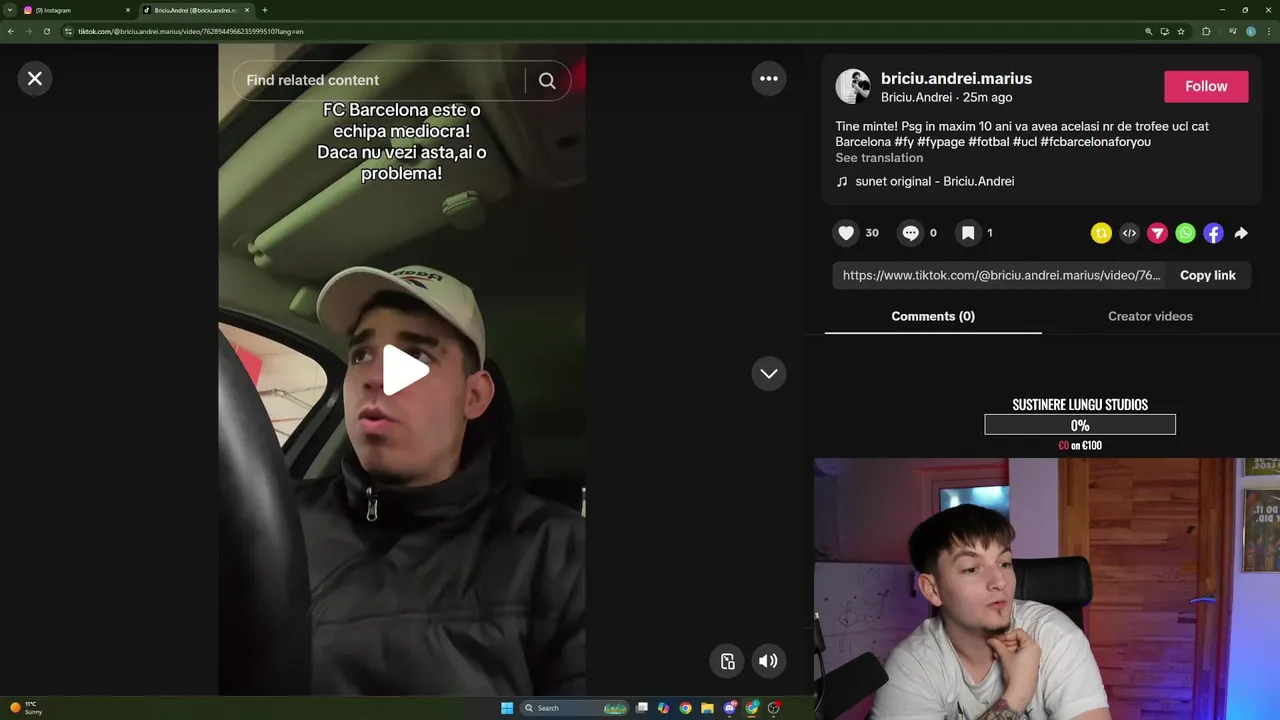Go to next video with down chevron

pos(769,373)
